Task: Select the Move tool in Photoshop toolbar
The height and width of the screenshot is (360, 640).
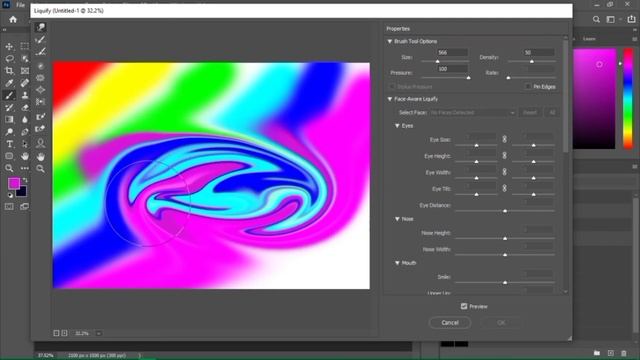Action: (9, 47)
